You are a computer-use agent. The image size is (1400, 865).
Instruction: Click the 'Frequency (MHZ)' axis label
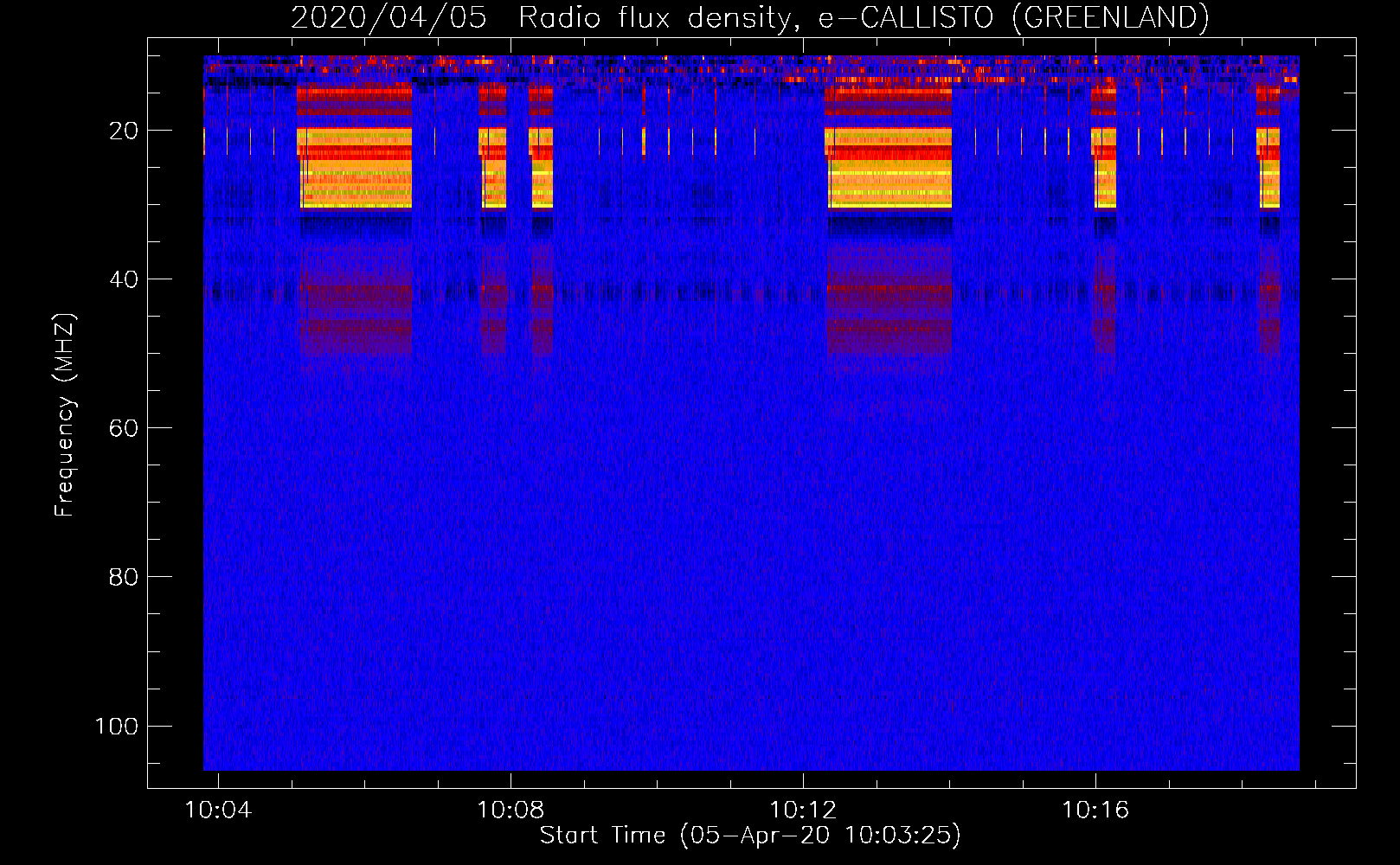(65, 415)
